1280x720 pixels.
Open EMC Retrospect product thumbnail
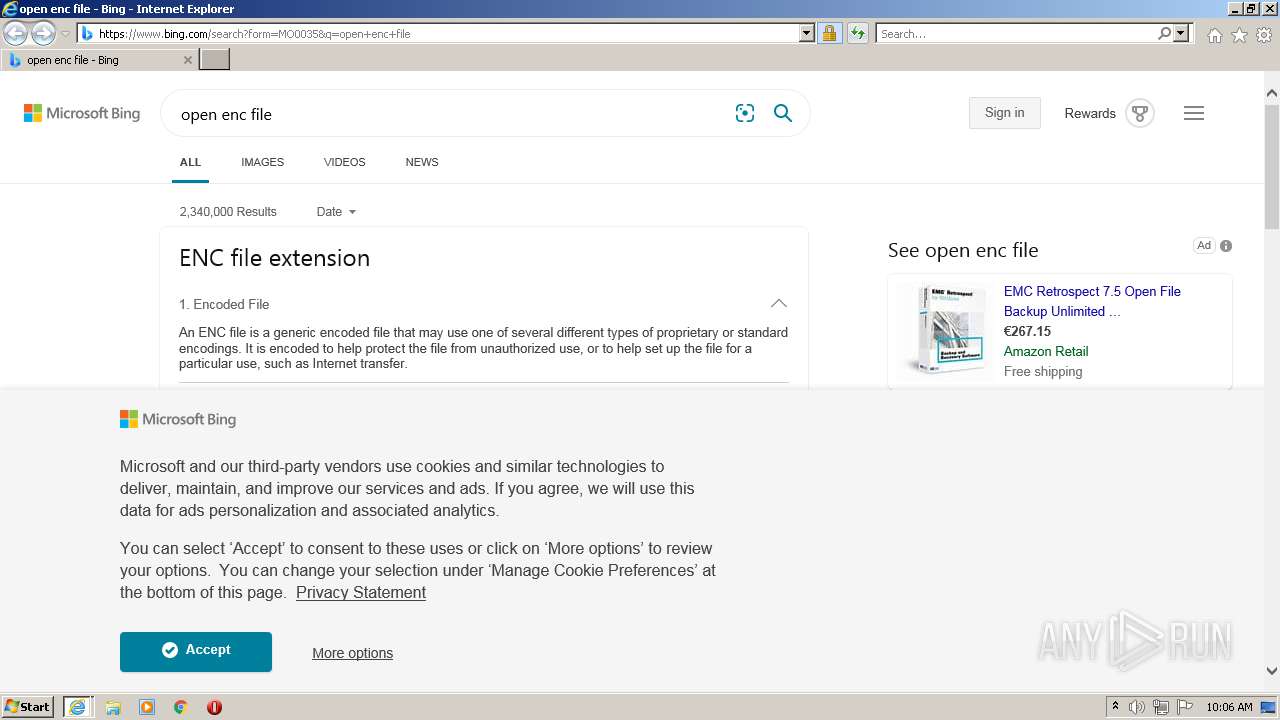945,328
